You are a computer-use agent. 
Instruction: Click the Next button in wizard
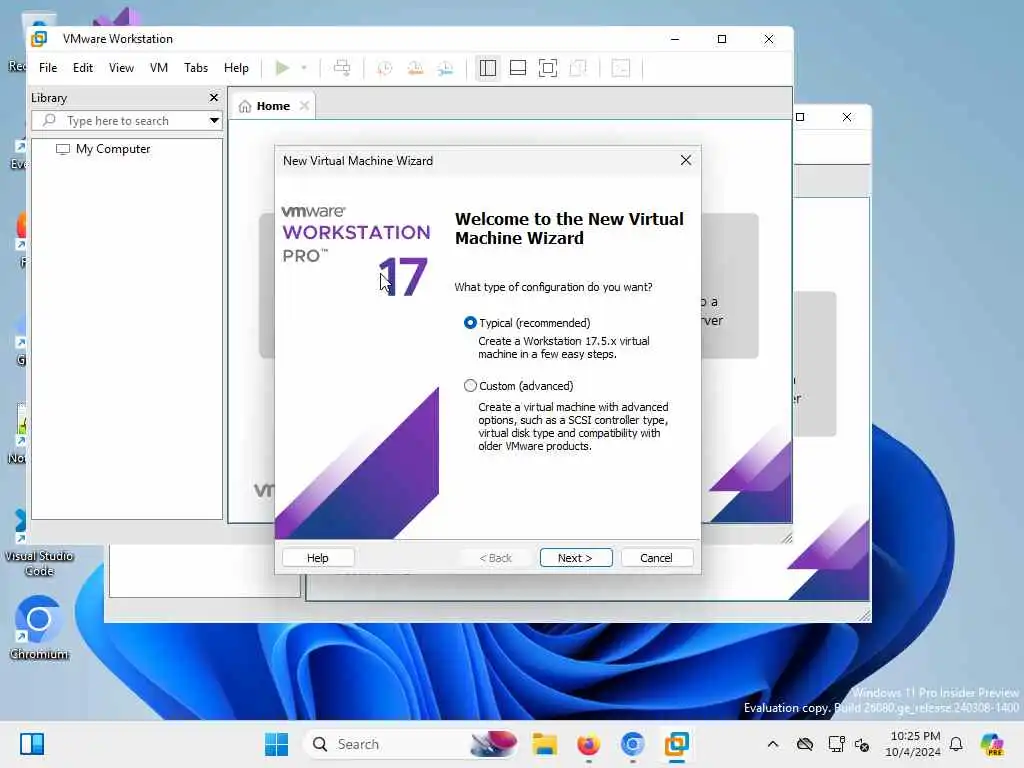(x=576, y=558)
